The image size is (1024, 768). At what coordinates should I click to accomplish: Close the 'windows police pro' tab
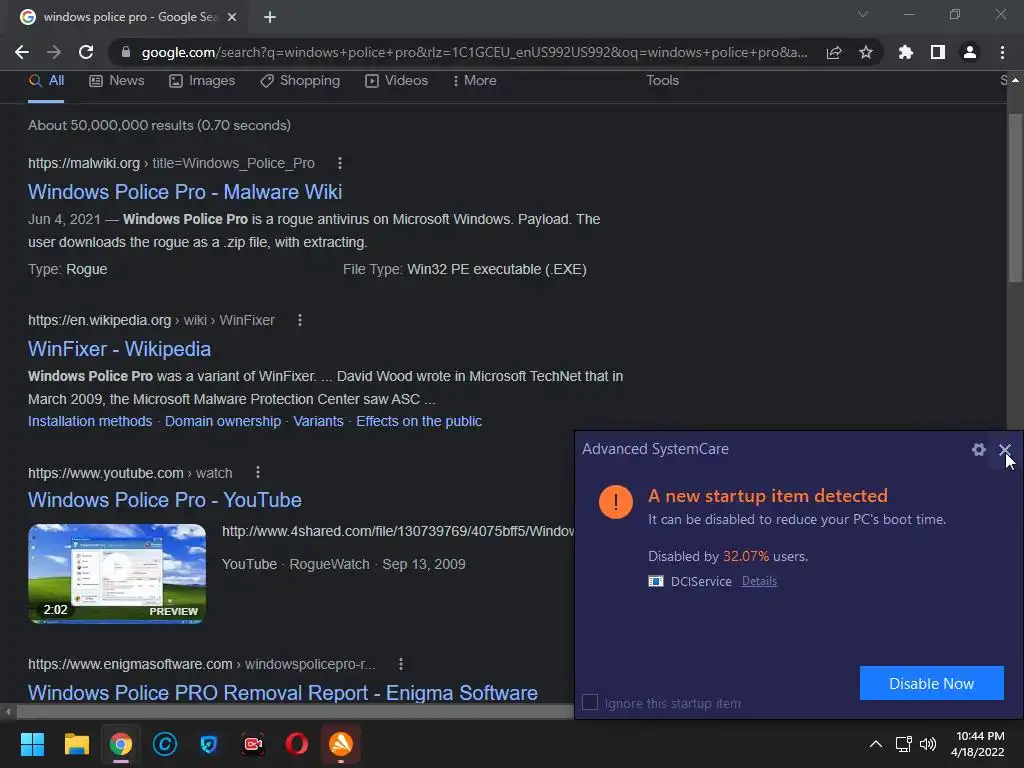point(232,17)
